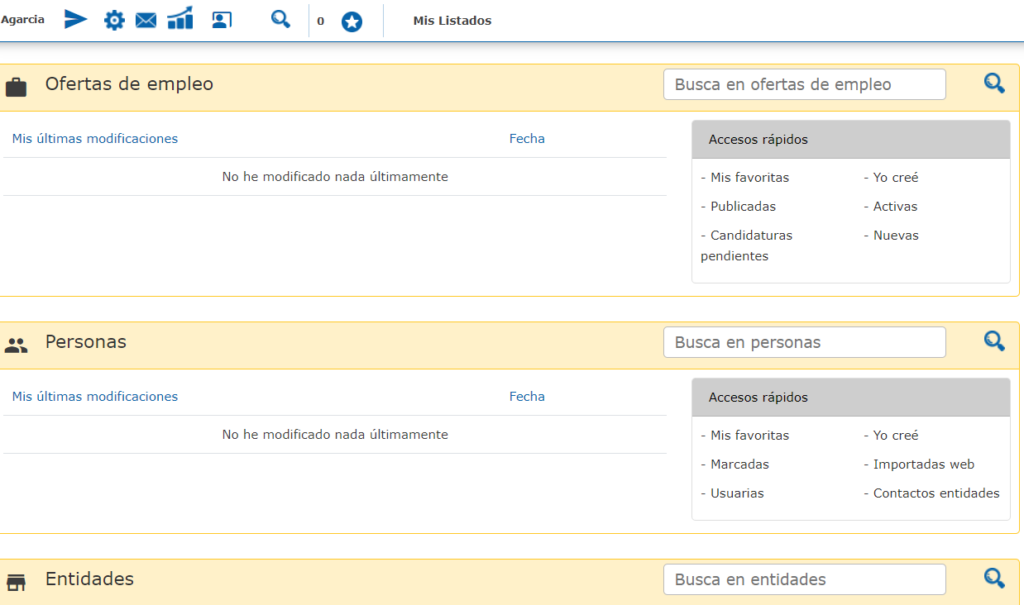This screenshot has width=1024, height=605.
Task: Click the top toolbar magnifier search icon
Action: pyautogui.click(x=281, y=19)
